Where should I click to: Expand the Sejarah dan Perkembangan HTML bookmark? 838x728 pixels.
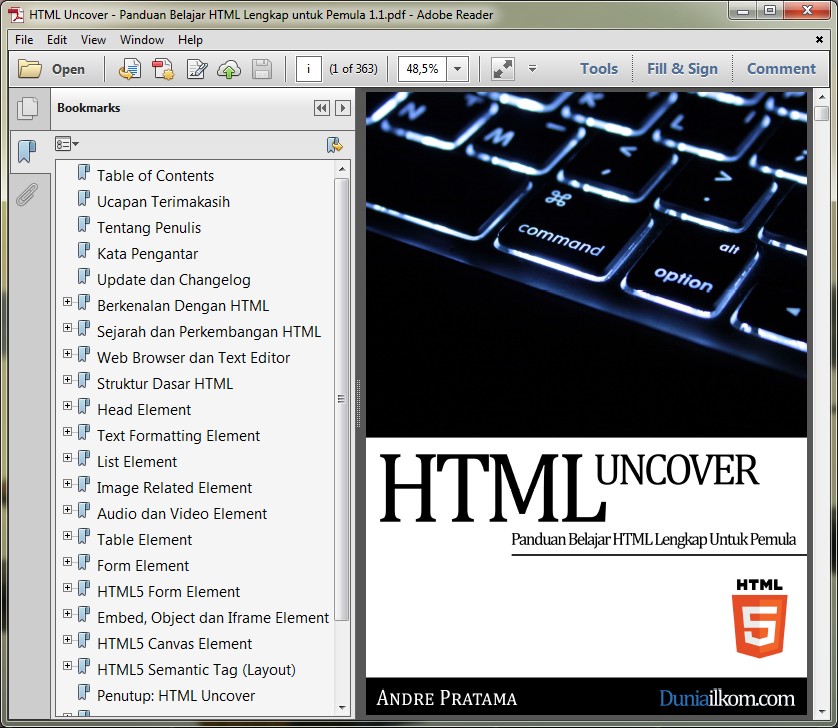[67, 328]
